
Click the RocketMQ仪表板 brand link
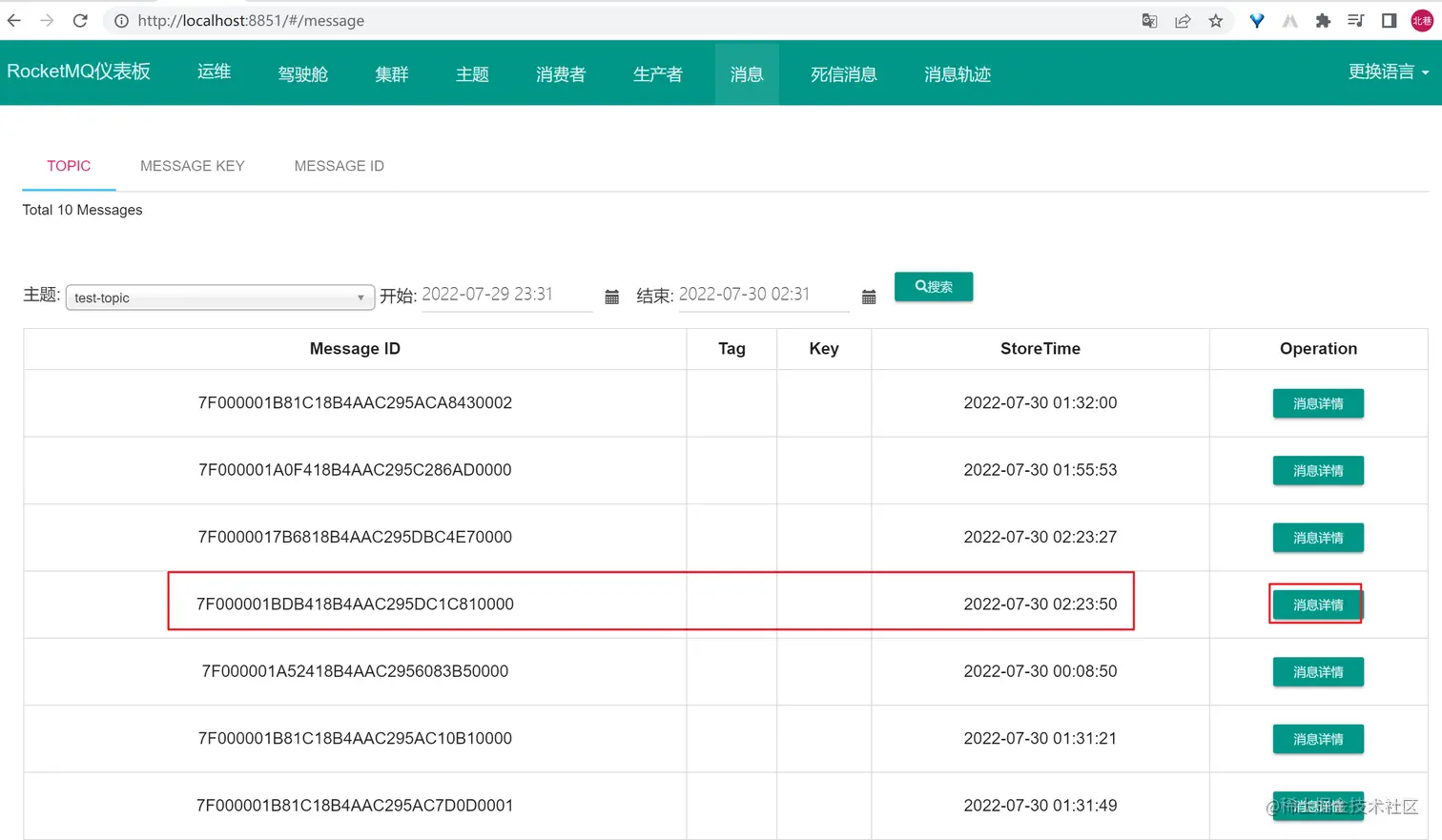point(78,72)
